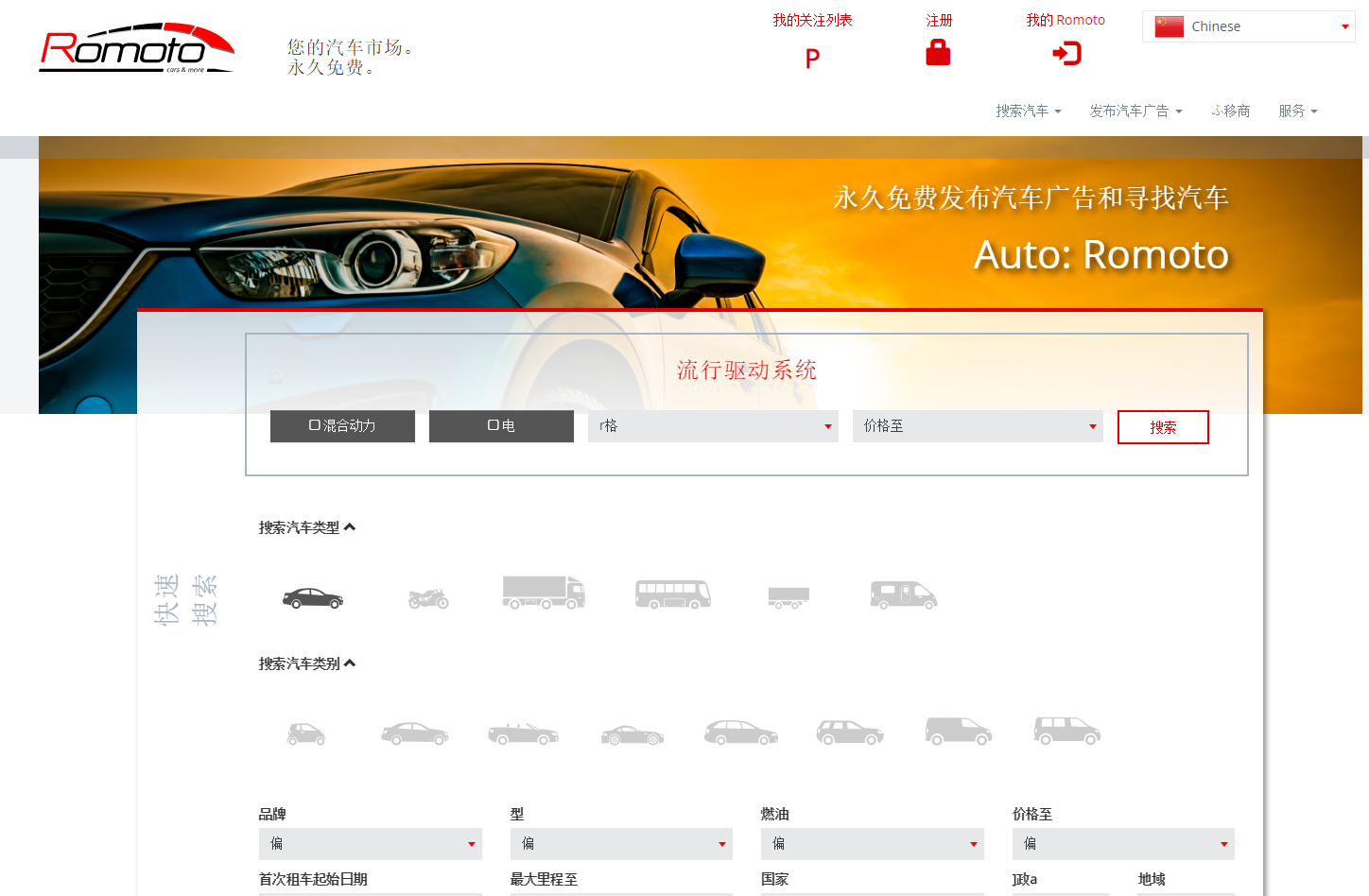
Task: Open the 型 model dropdown
Action: (621, 844)
